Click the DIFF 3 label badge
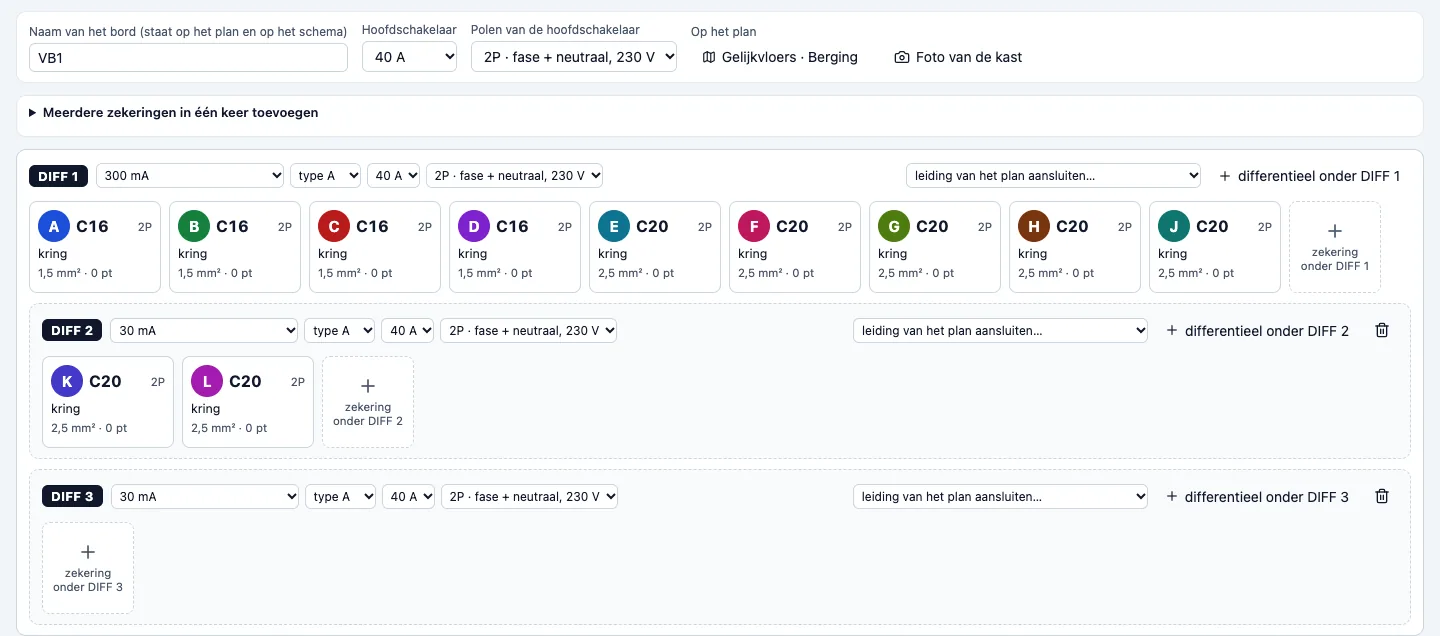The image size is (1440, 636). [72, 496]
